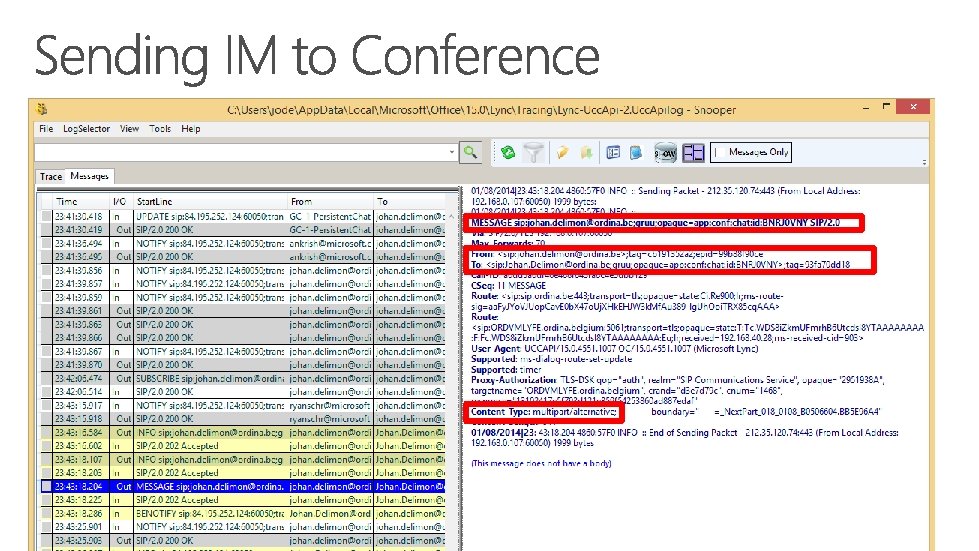Maximize the Snooper window
Viewport: 979px width, 551px height.
click(886, 107)
